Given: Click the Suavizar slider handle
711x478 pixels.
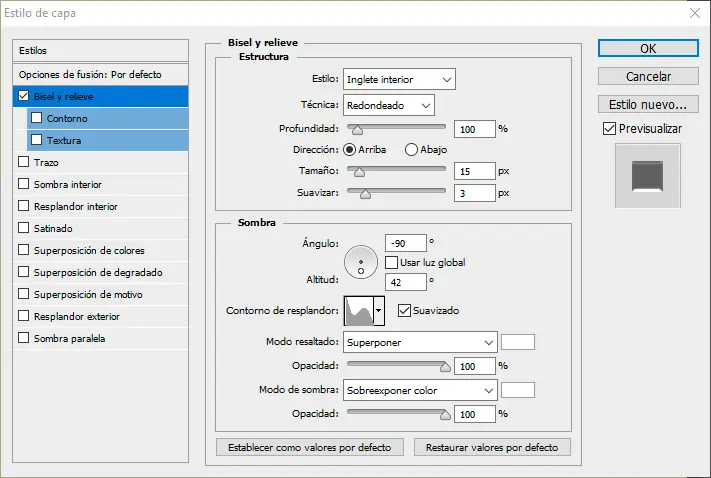Looking at the screenshot, I should 365,194.
